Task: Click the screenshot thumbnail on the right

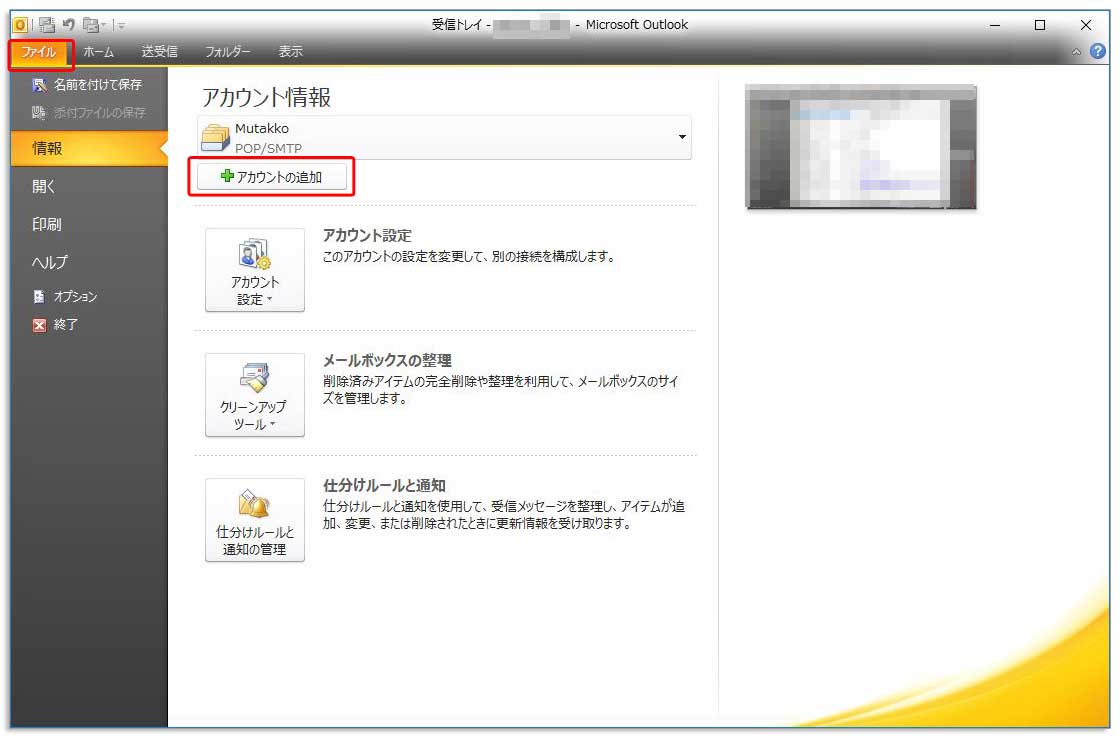Action: click(x=858, y=146)
